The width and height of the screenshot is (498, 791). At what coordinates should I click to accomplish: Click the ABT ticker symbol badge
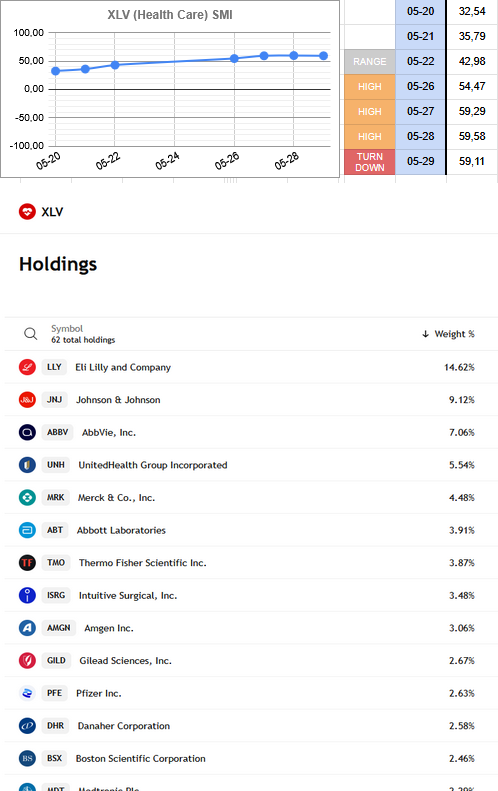[55, 530]
